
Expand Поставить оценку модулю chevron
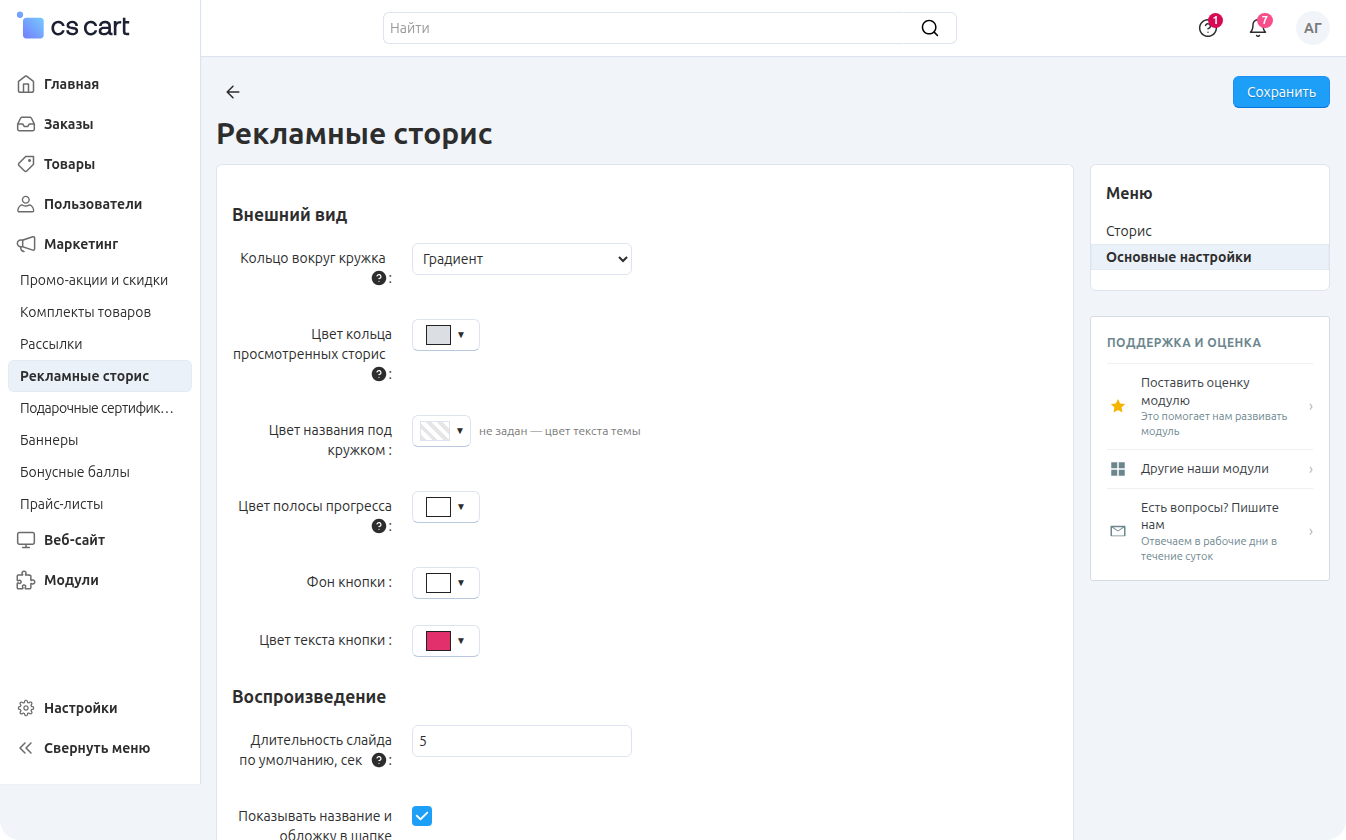point(1311,406)
